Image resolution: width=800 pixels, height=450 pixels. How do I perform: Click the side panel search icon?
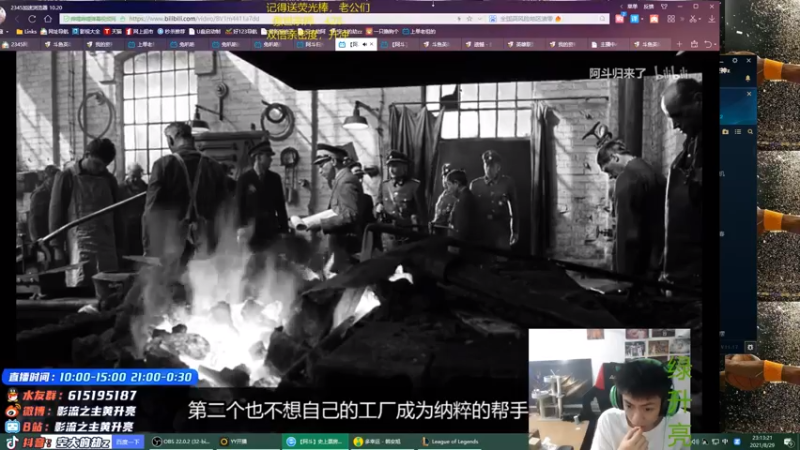[x=750, y=132]
